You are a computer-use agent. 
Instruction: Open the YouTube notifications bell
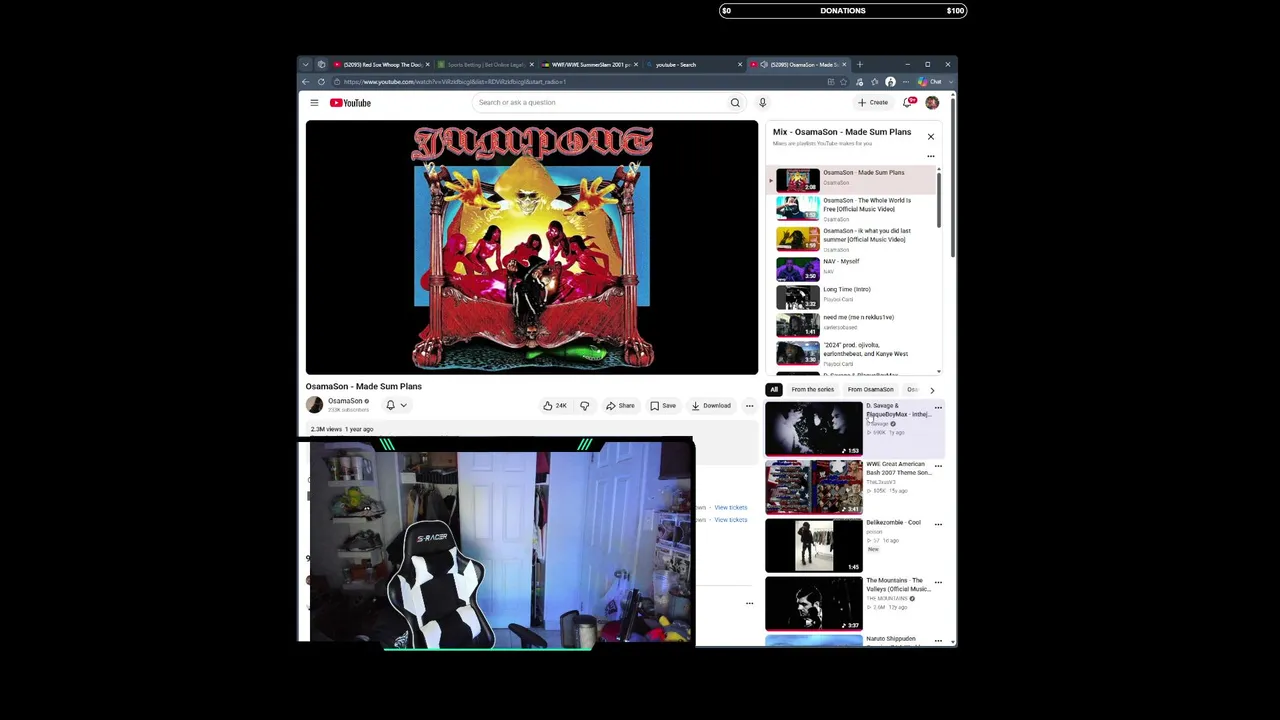(908, 102)
